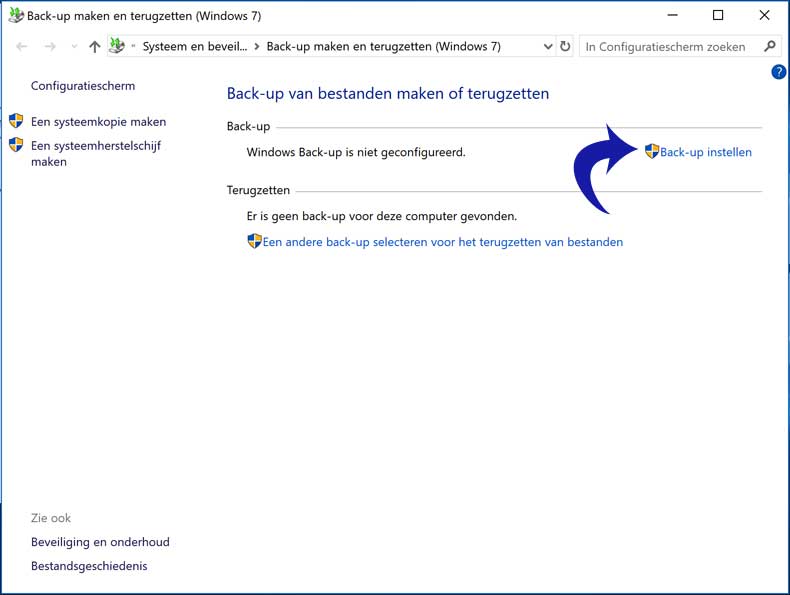The image size is (790, 595).
Task: Open the recent locations dropdown arrow
Action: pos(75,47)
